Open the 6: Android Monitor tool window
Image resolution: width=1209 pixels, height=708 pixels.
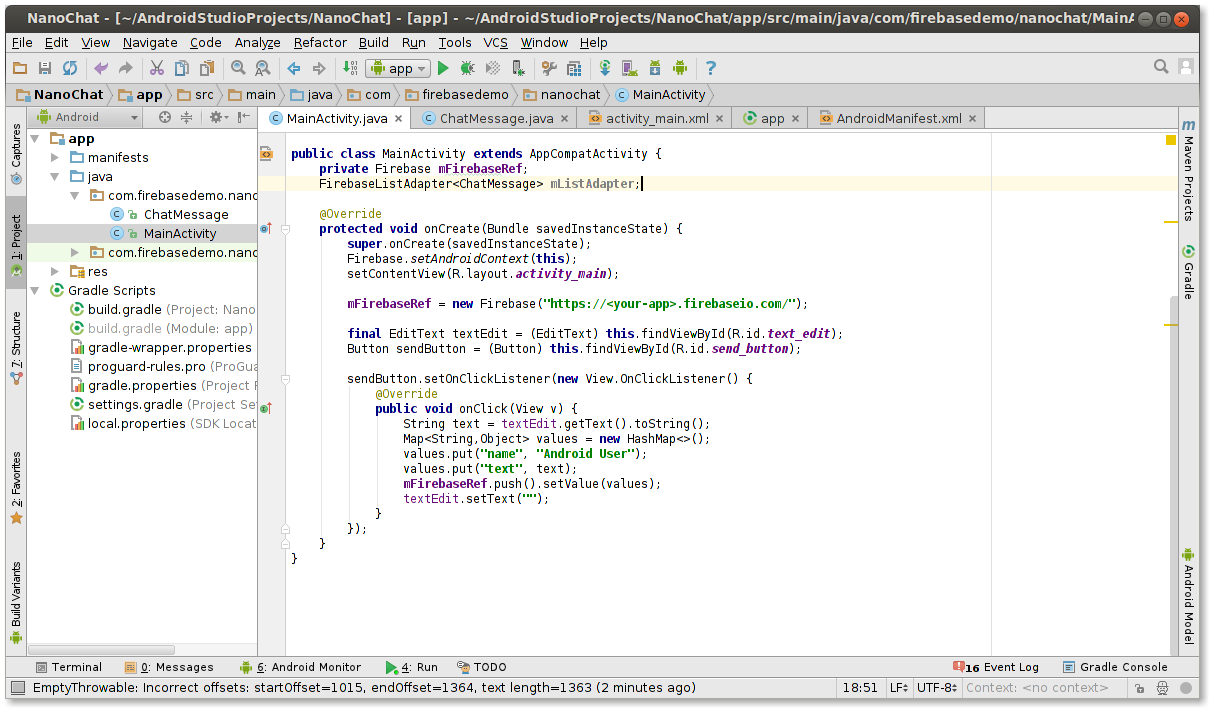coord(300,667)
